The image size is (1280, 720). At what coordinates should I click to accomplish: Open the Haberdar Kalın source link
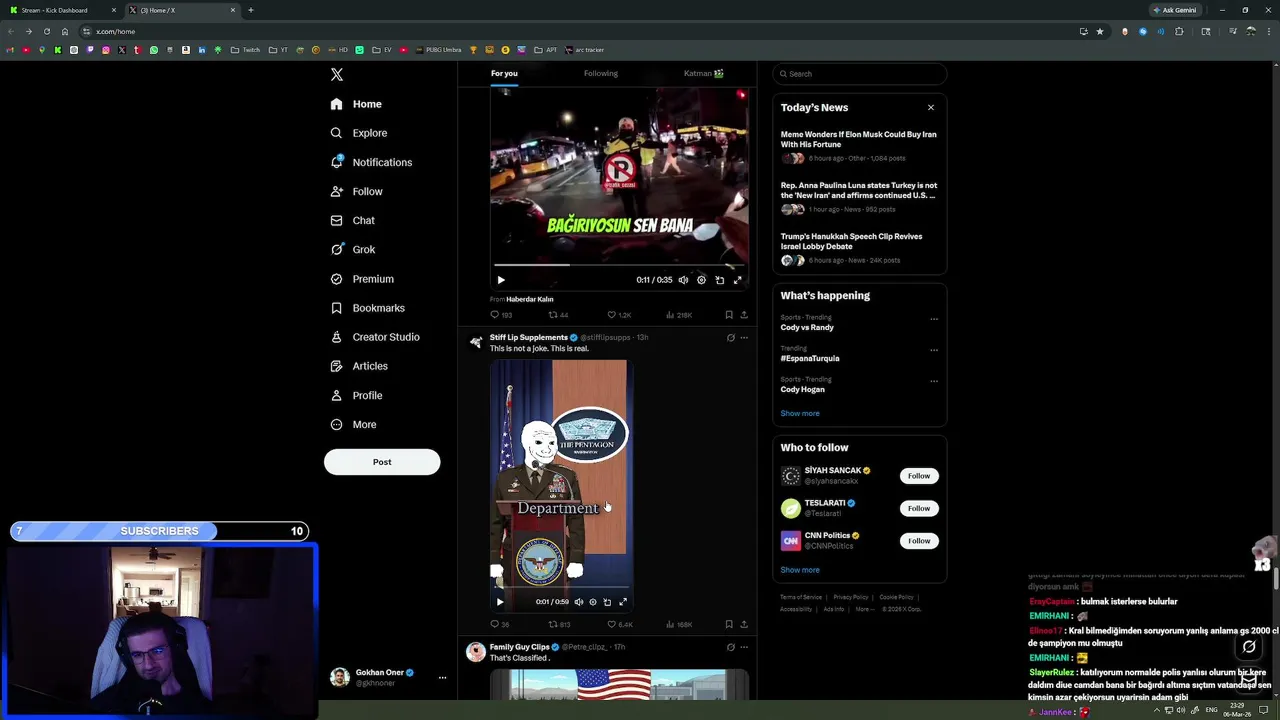[530, 299]
